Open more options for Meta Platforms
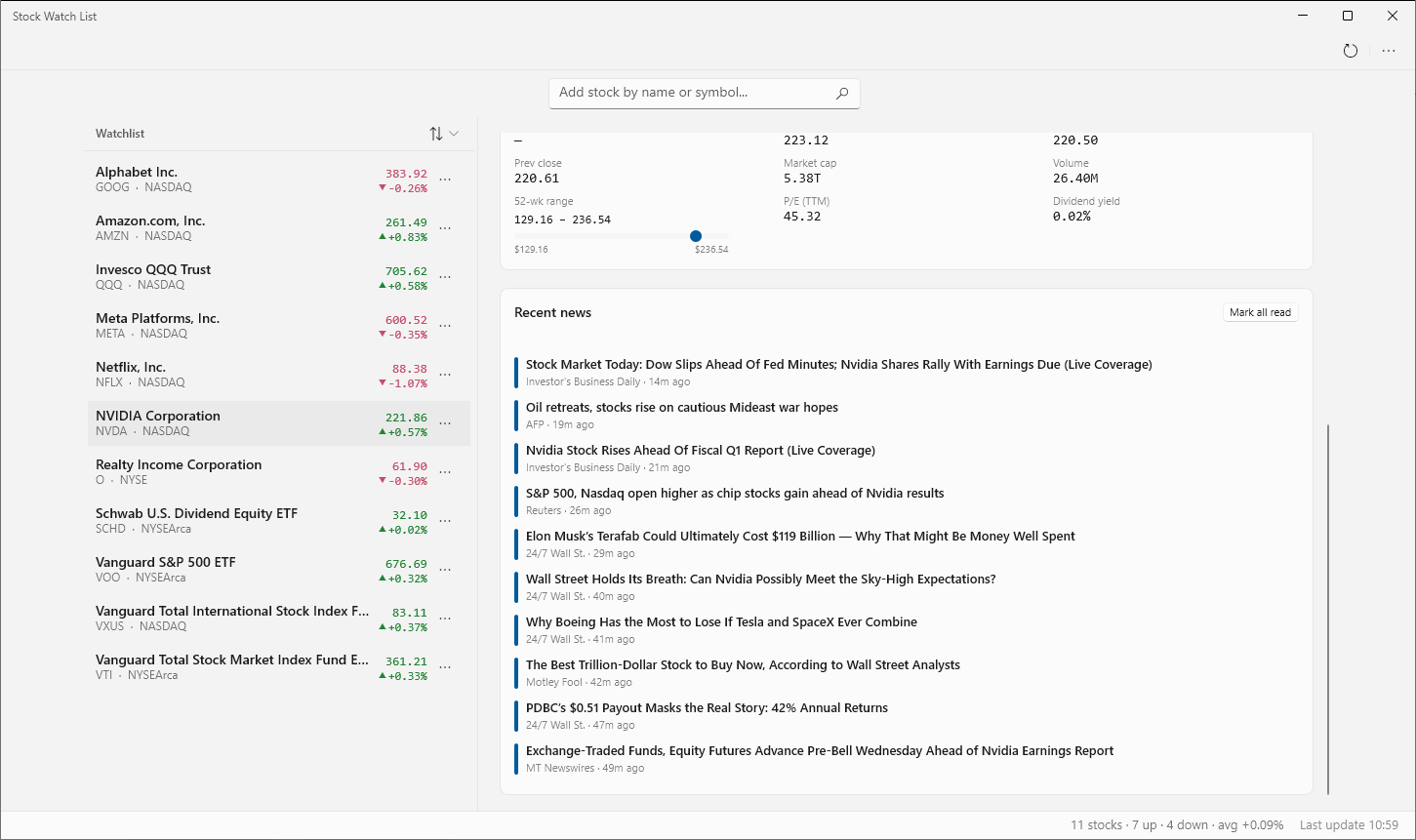1416x840 pixels. tap(445, 326)
